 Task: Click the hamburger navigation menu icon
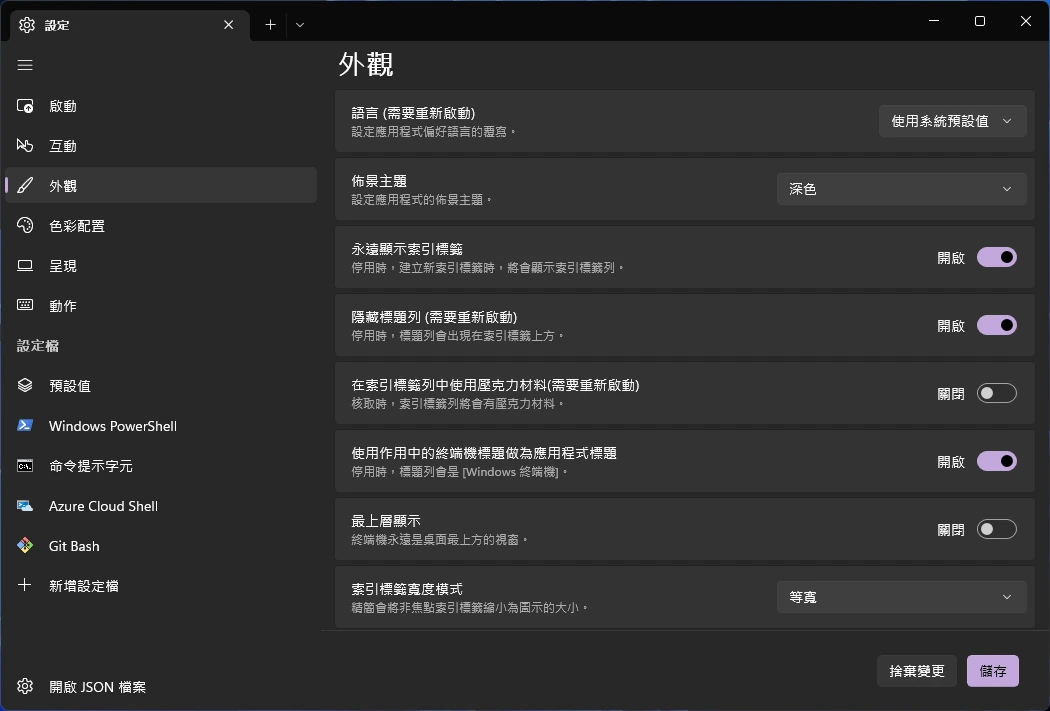click(x=25, y=65)
